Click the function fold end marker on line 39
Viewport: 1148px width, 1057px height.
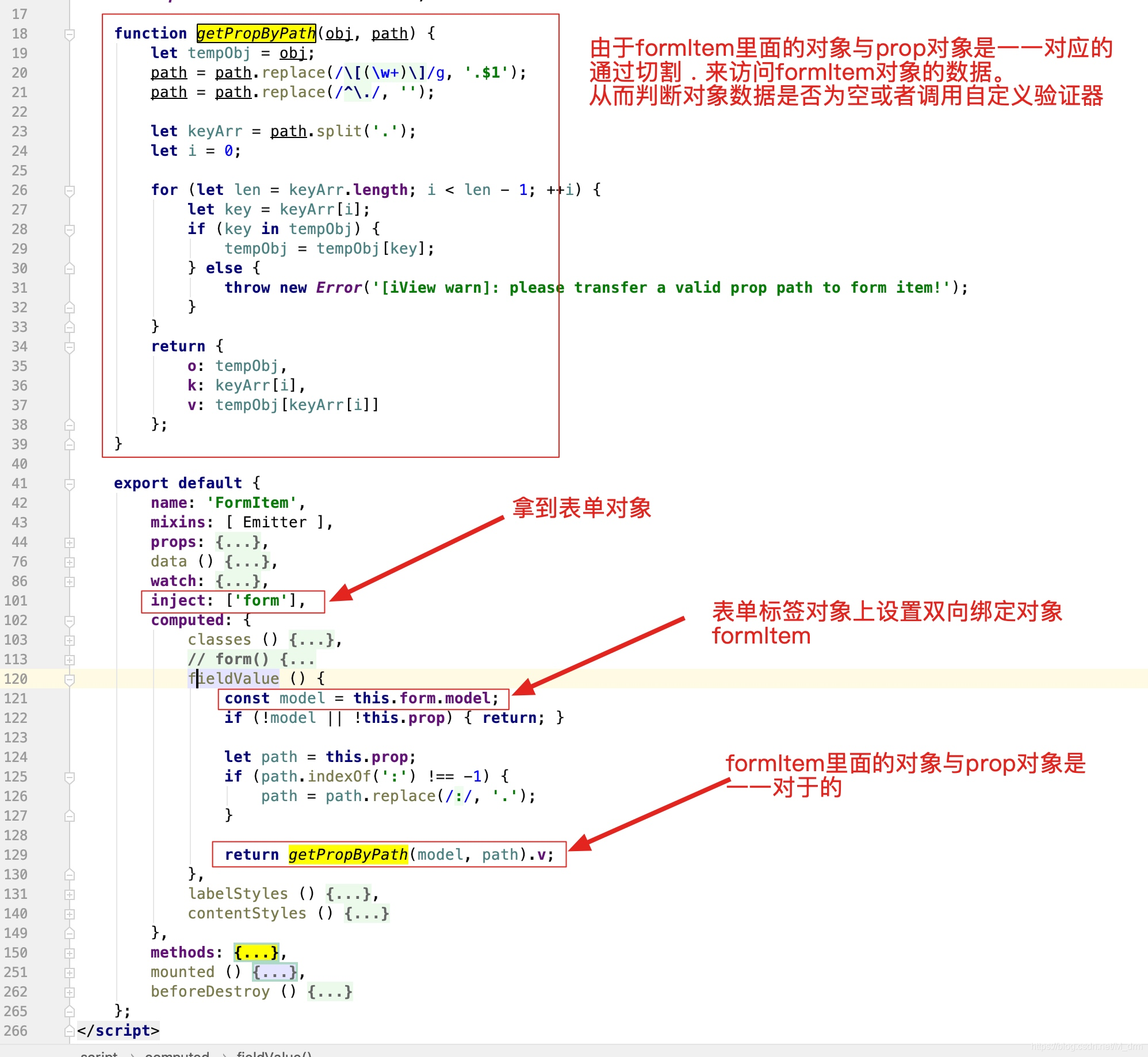pos(70,445)
